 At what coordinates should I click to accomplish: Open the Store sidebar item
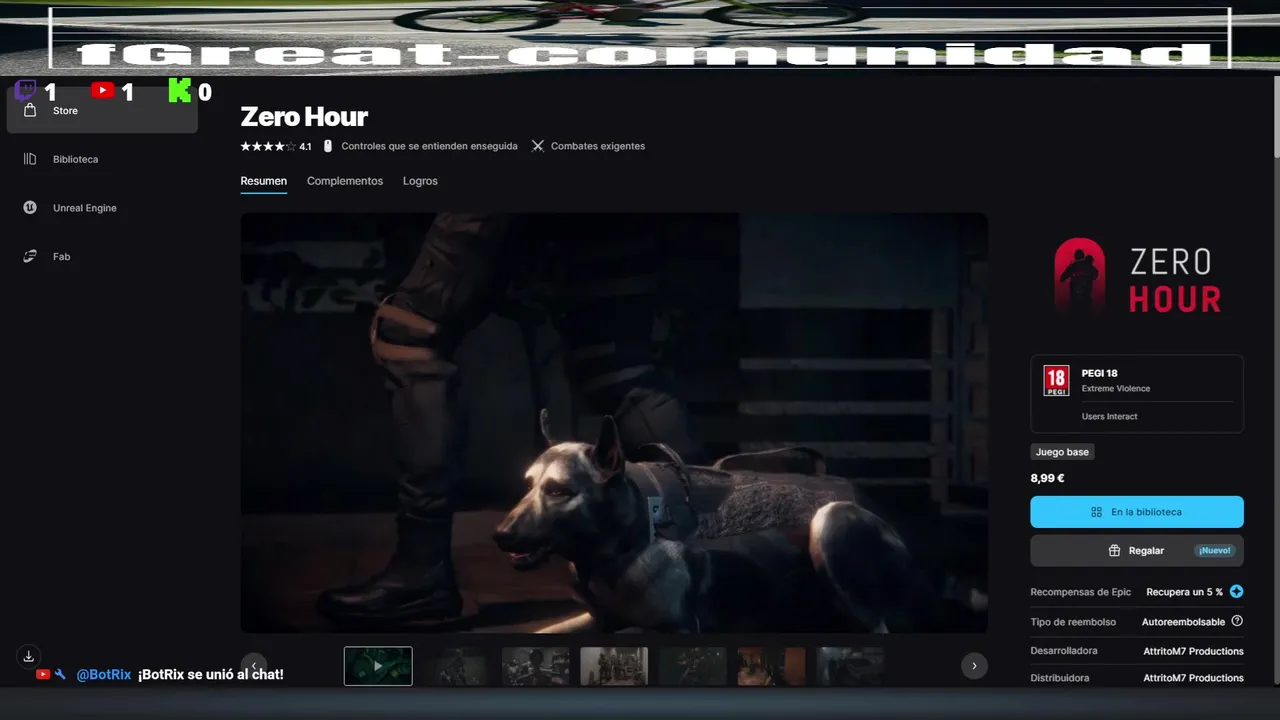pyautogui.click(x=102, y=111)
